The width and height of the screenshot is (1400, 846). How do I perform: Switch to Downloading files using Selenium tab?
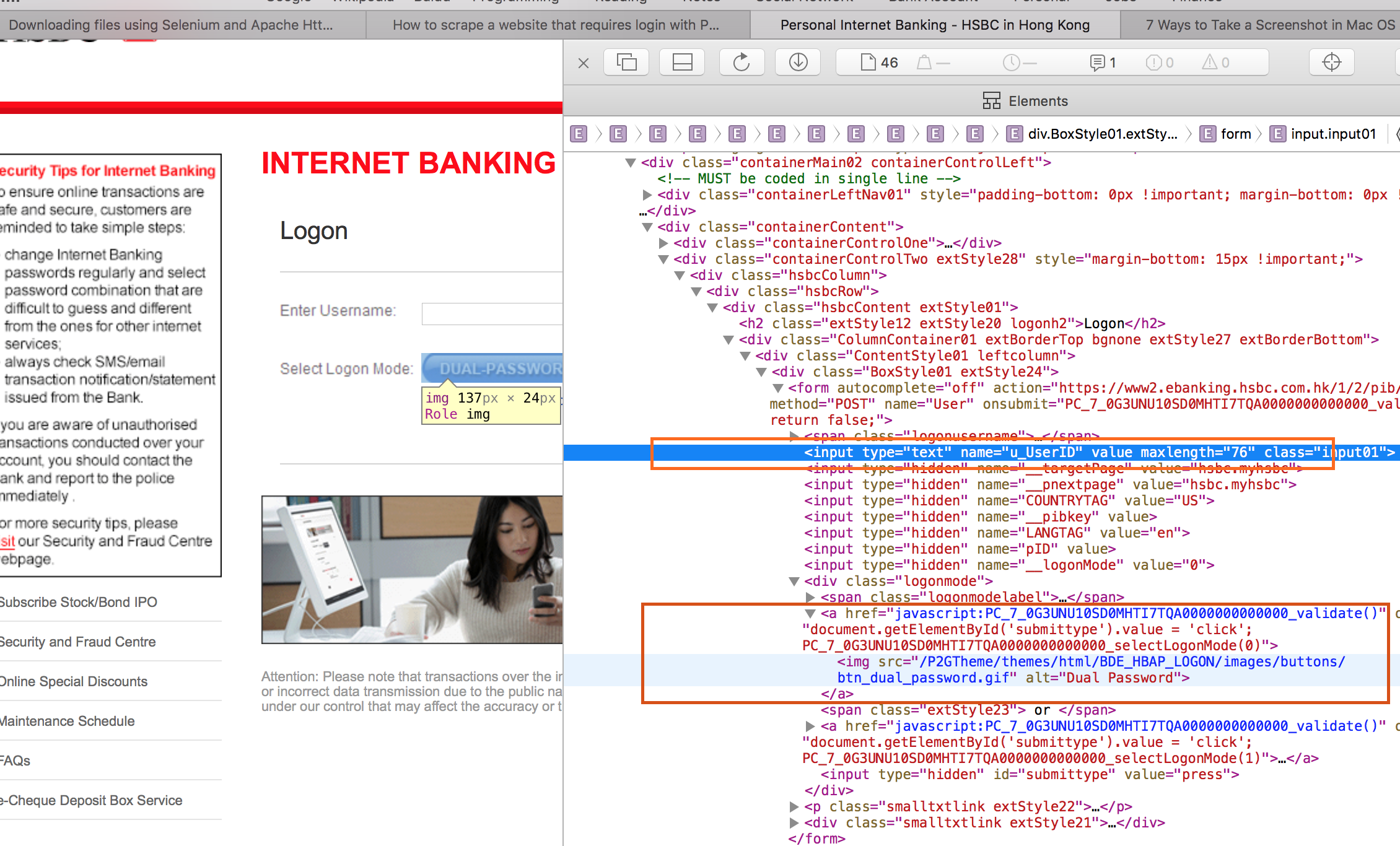tap(183, 25)
